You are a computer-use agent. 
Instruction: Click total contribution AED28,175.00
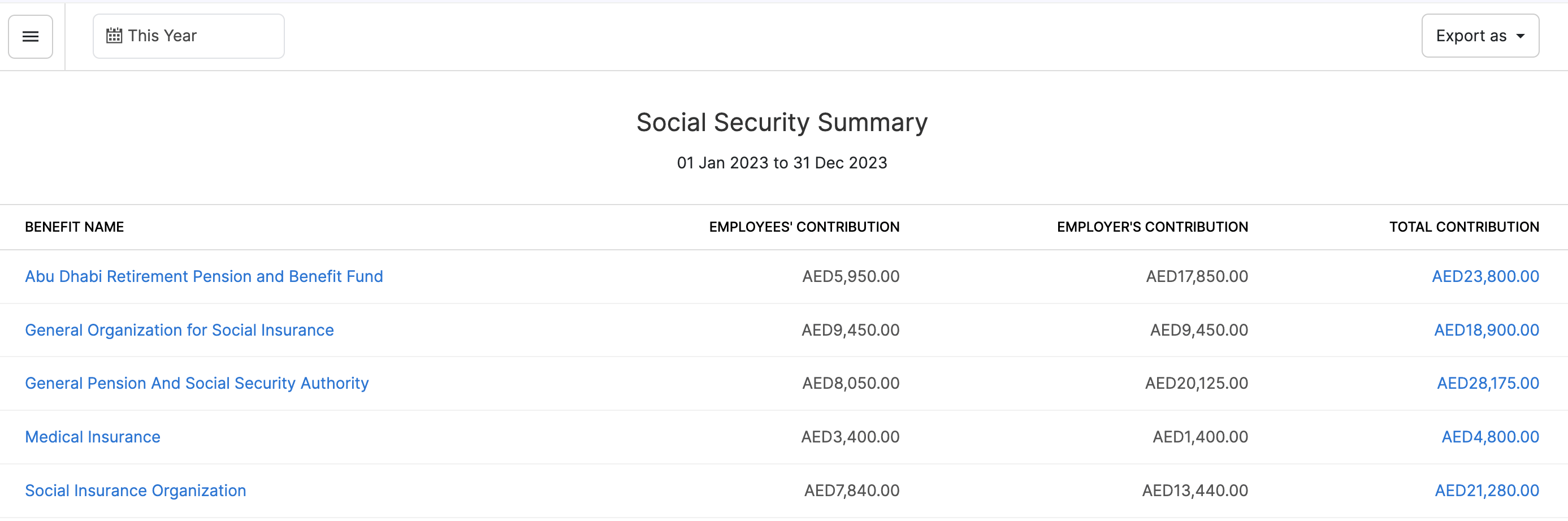click(x=1488, y=383)
